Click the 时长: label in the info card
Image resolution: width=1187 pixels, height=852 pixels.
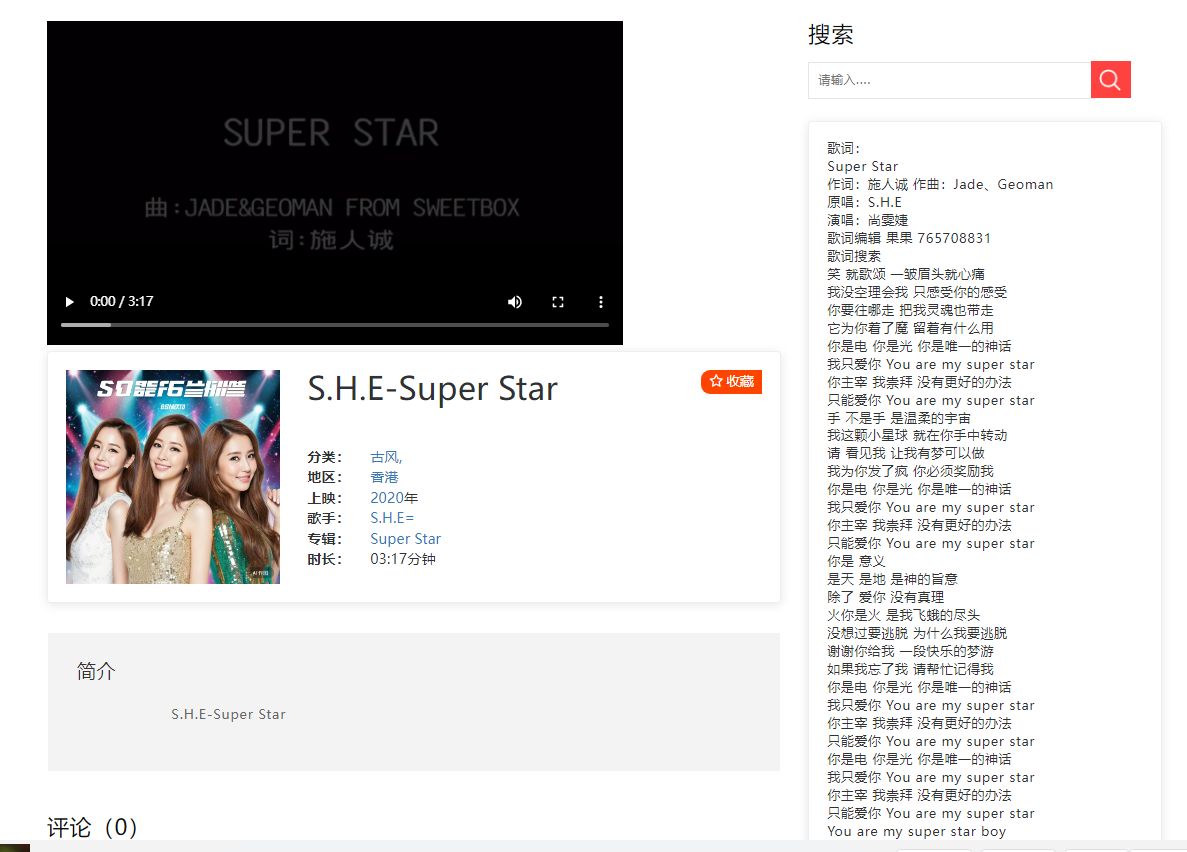[325, 559]
